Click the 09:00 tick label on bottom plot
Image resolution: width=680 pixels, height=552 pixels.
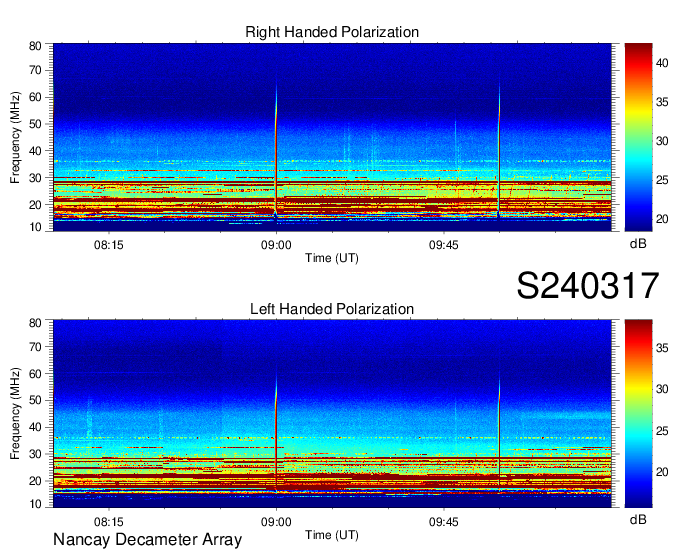coord(276,522)
